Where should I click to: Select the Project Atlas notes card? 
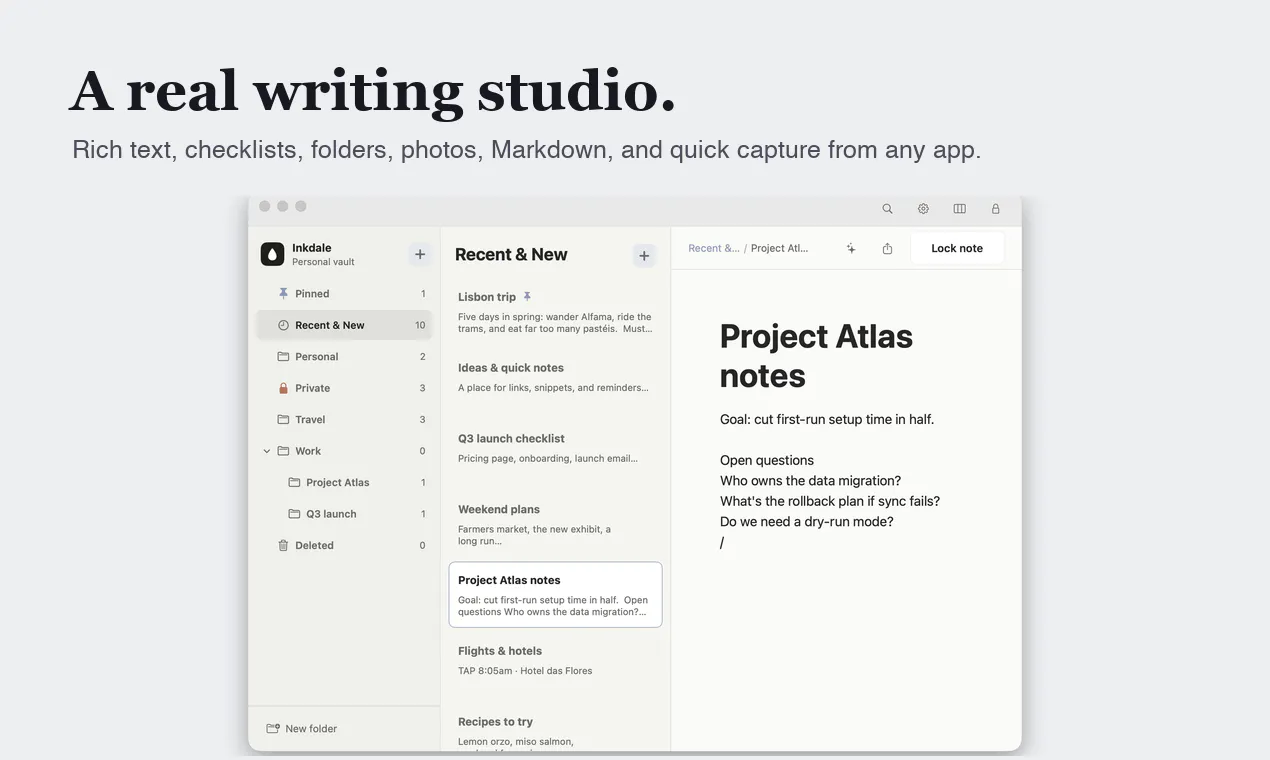(555, 595)
